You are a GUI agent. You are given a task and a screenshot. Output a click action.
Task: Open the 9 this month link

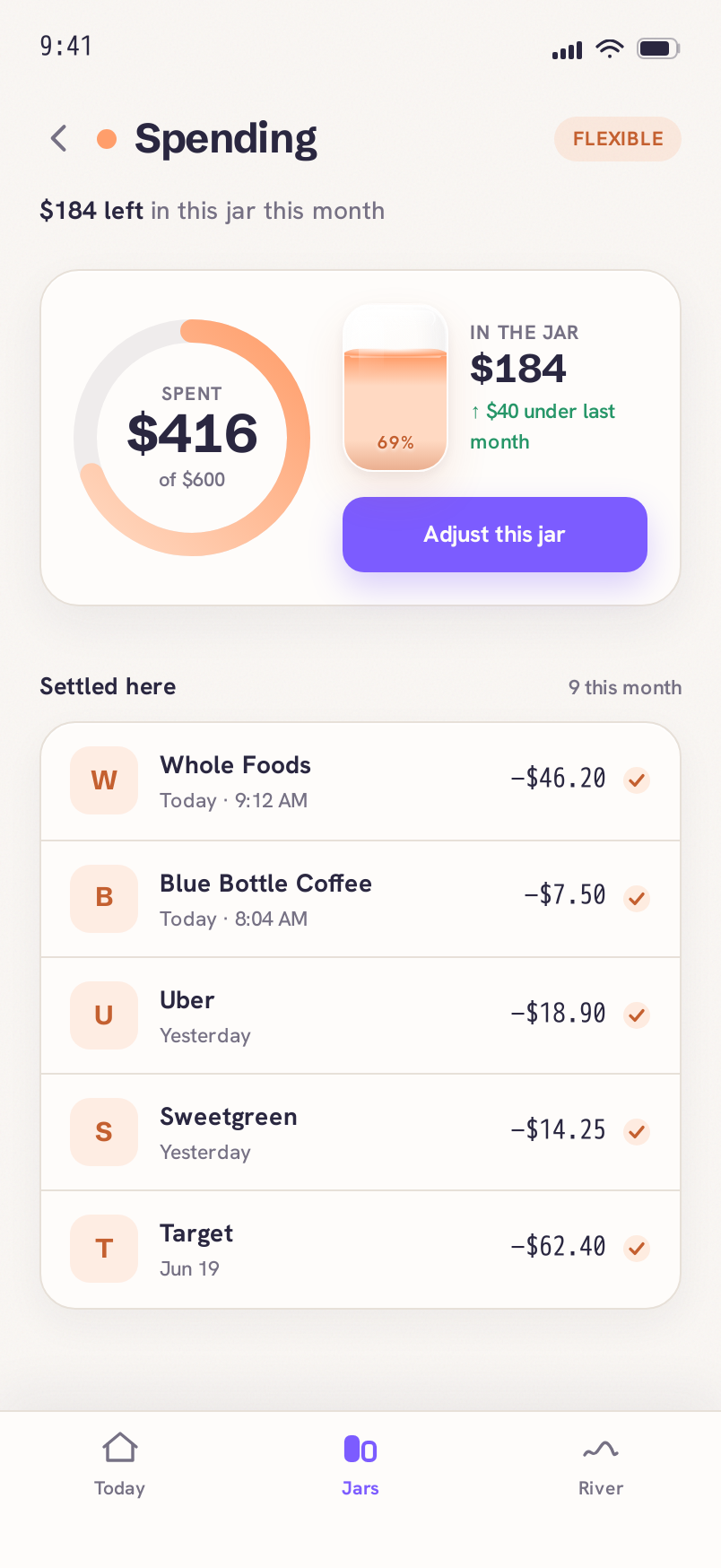tap(625, 688)
